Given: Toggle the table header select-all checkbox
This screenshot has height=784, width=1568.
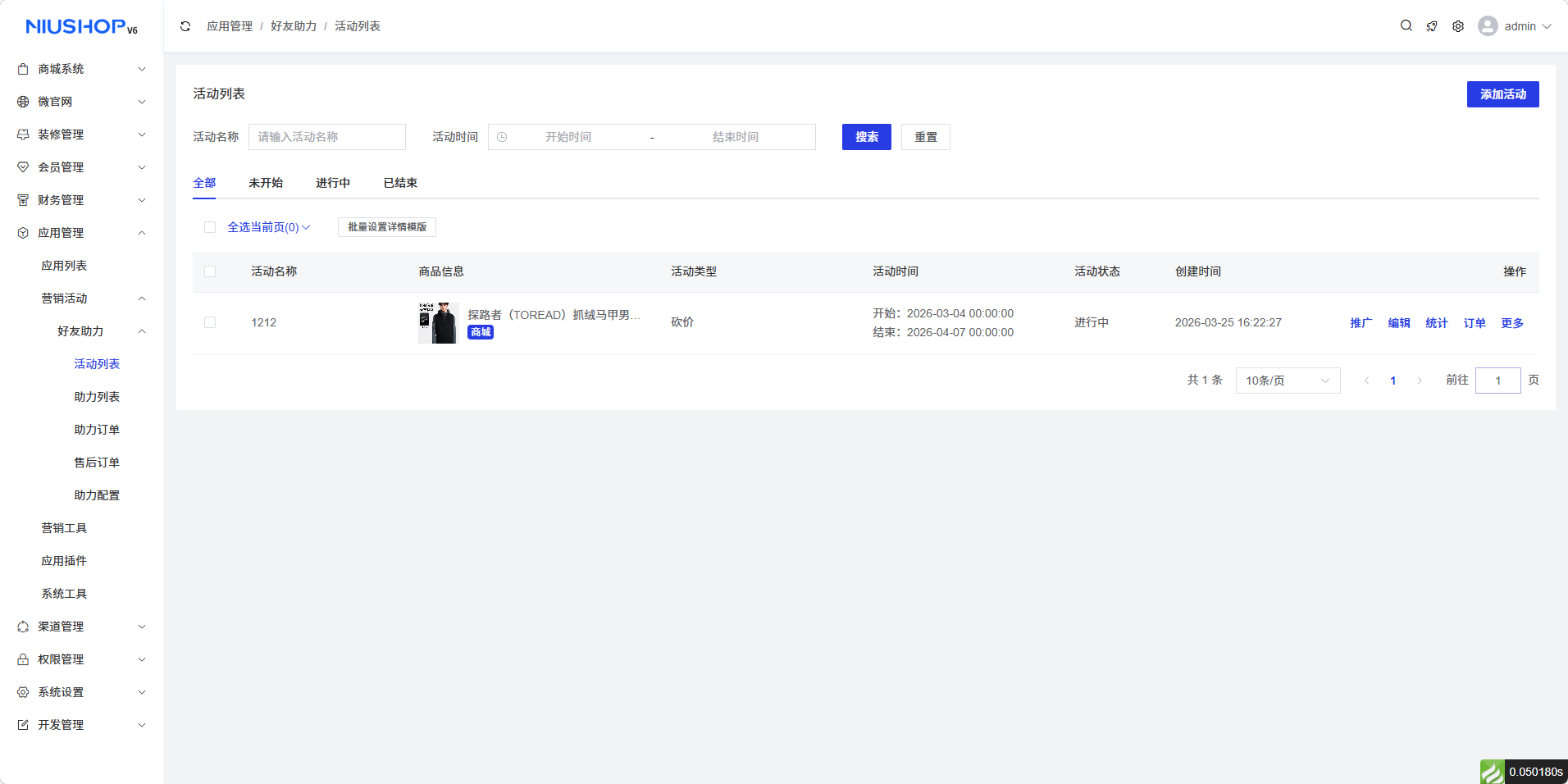Looking at the screenshot, I should pos(210,271).
